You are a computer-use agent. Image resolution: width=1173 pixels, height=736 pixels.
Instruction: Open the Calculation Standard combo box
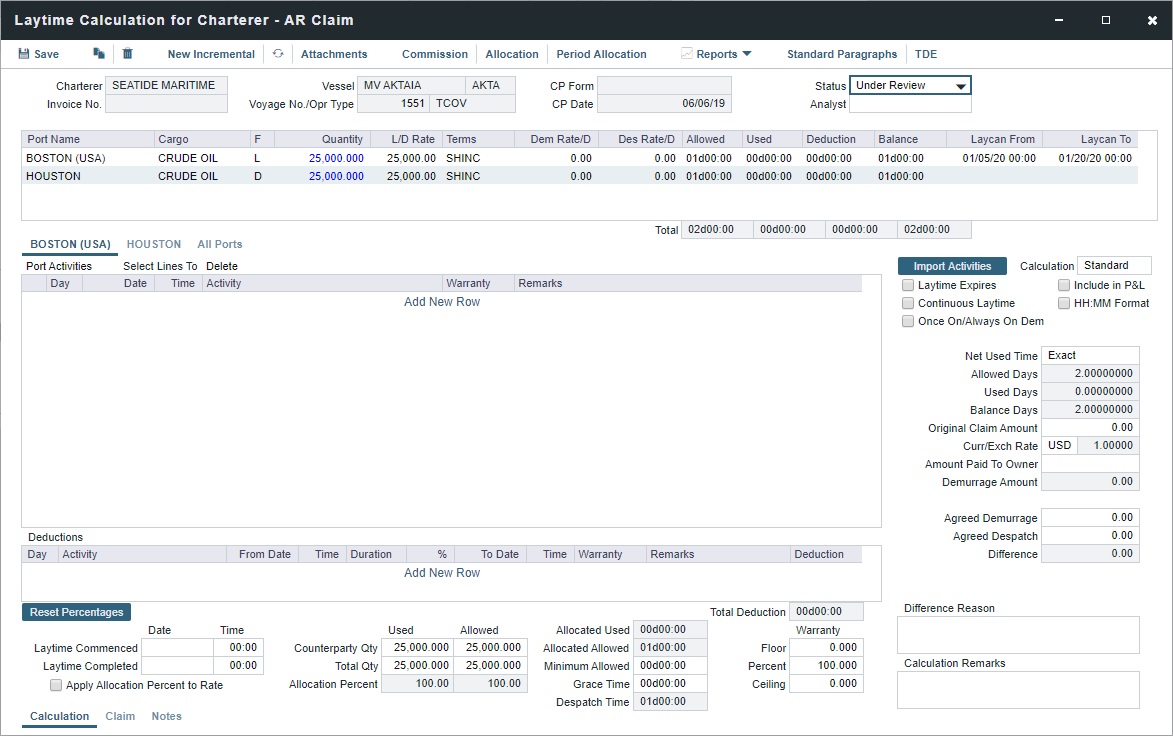coord(1113,266)
